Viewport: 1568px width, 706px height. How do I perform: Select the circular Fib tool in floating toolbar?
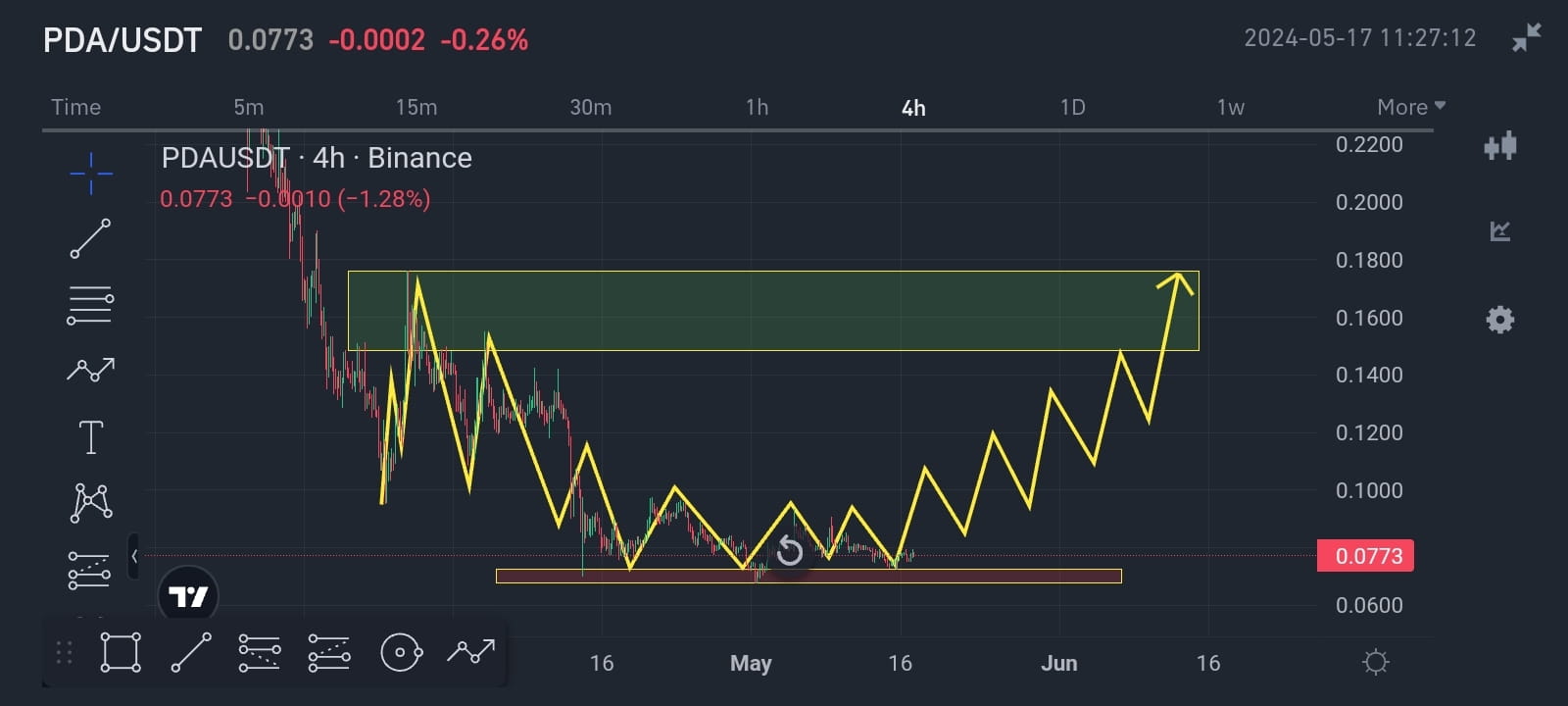click(401, 652)
